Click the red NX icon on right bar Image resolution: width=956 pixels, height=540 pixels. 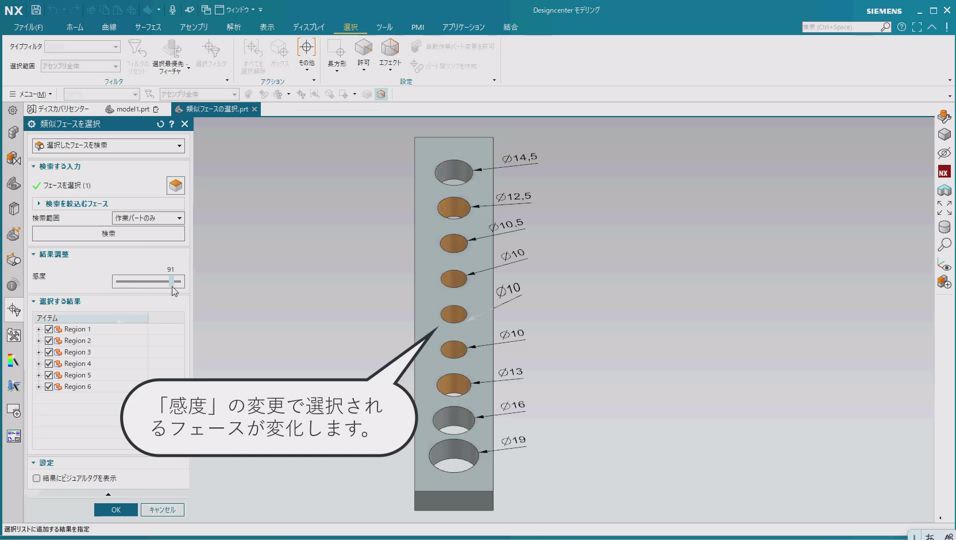click(x=944, y=172)
